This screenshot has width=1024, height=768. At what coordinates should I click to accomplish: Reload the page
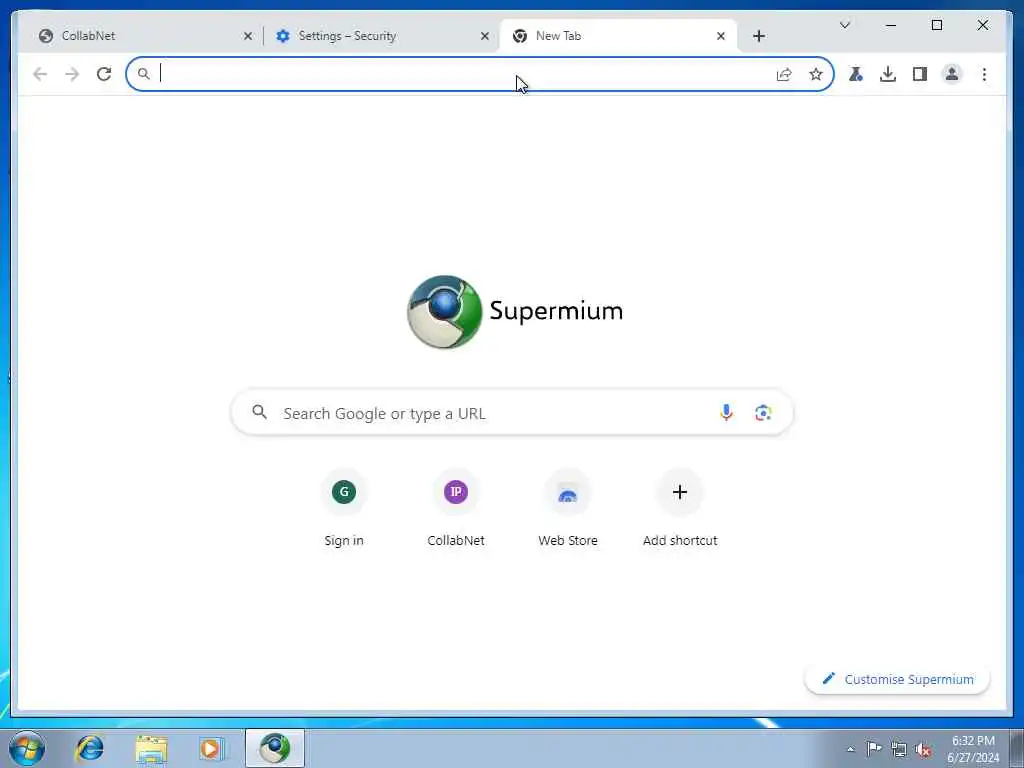[104, 74]
